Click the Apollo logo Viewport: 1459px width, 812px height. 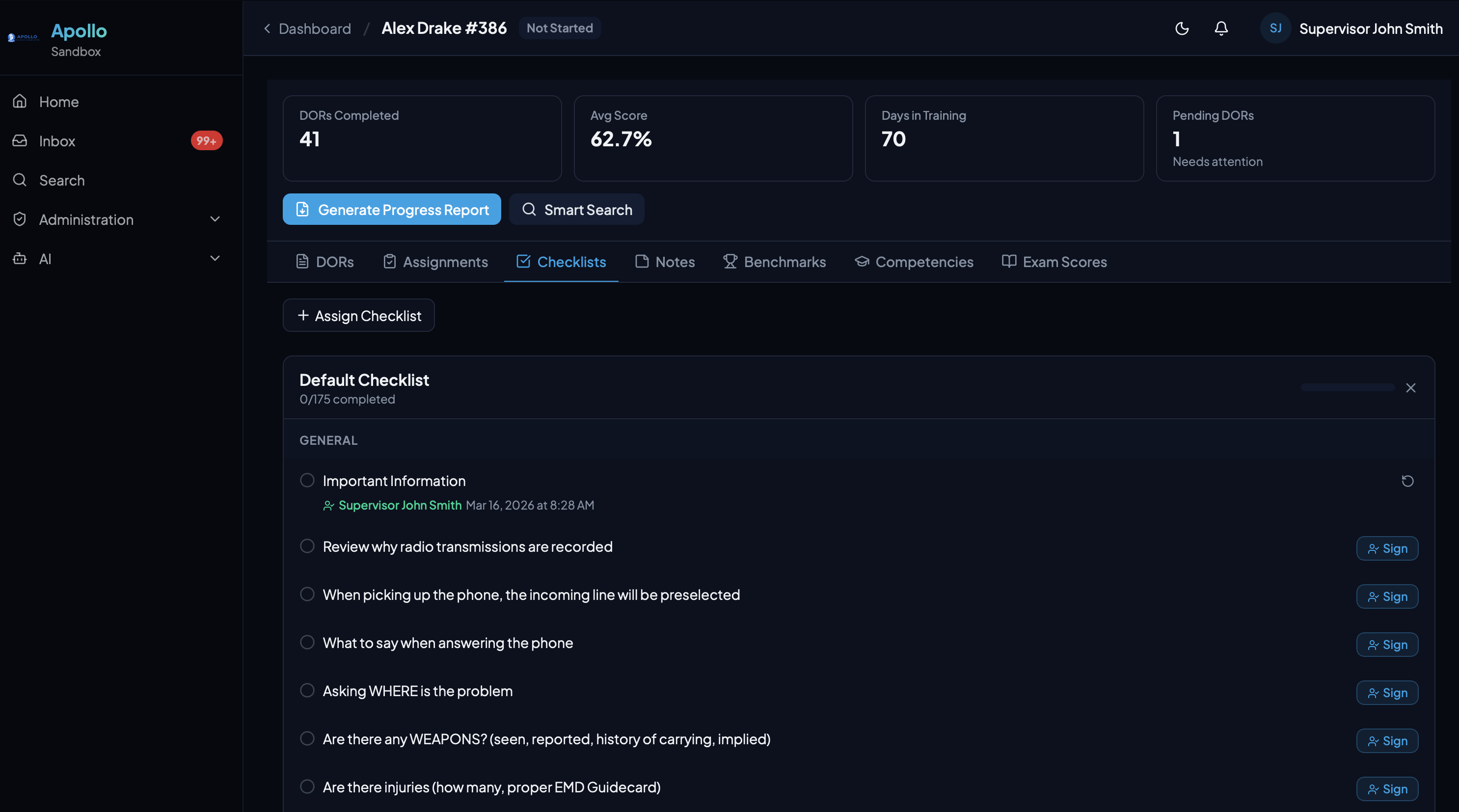click(x=23, y=37)
